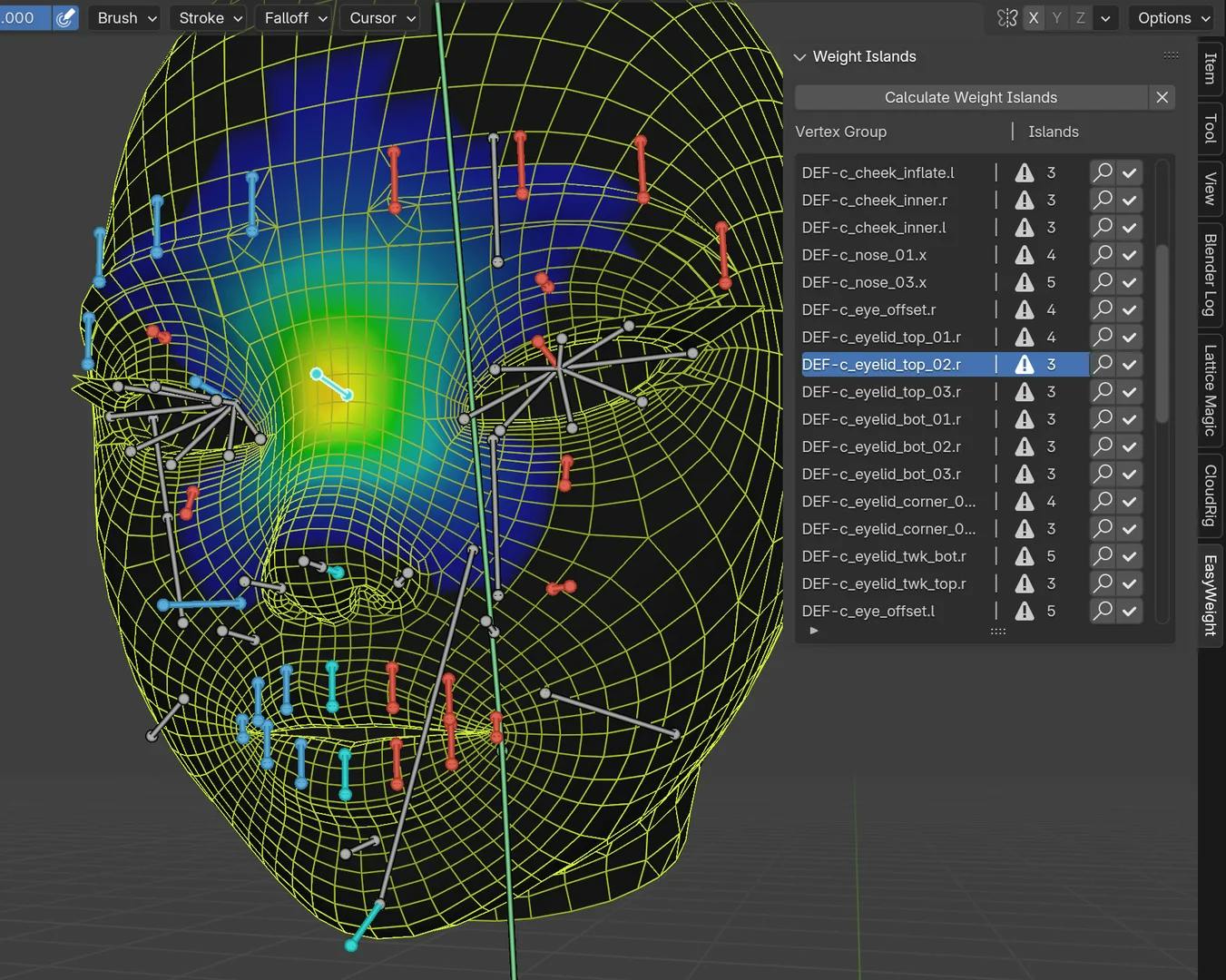Viewport: 1226px width, 980px height.
Task: Mark DEF-c_nose_01.x islands as checked
Action: (x=1129, y=255)
